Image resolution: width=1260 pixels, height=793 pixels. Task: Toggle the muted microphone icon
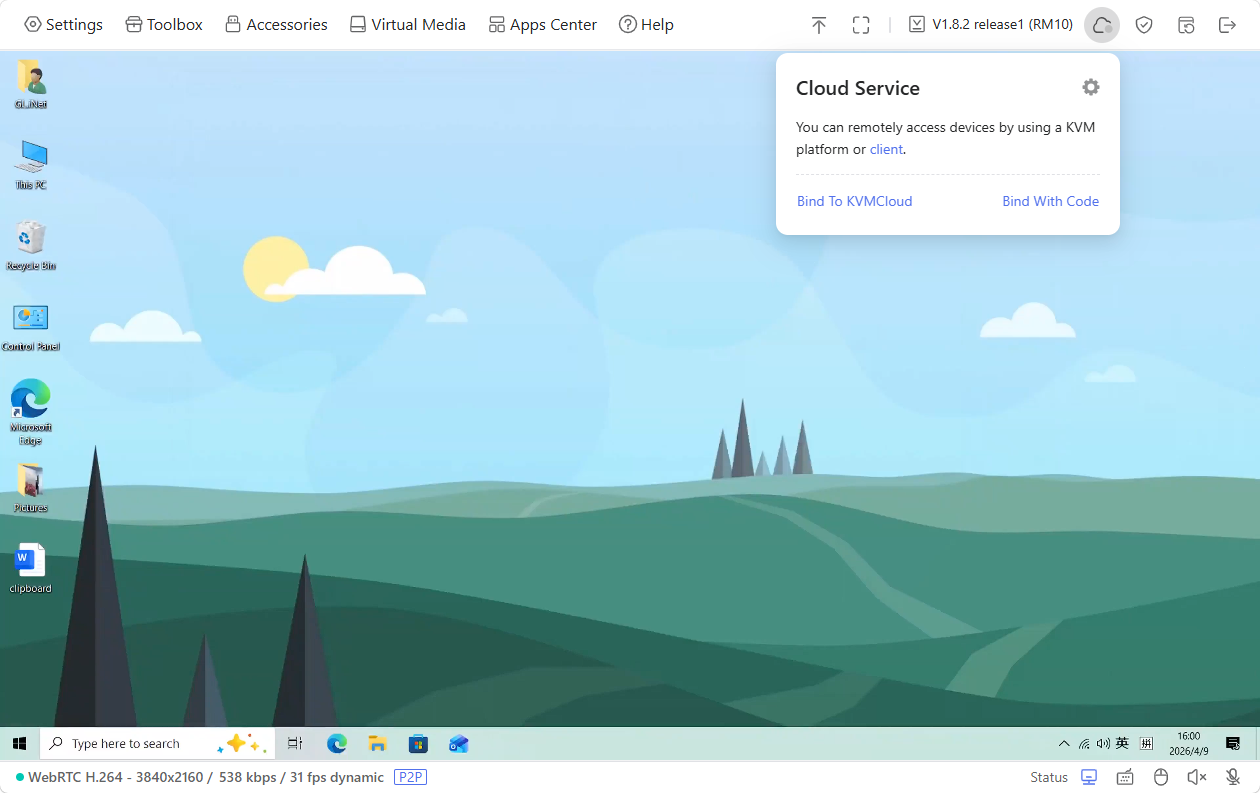(1233, 777)
